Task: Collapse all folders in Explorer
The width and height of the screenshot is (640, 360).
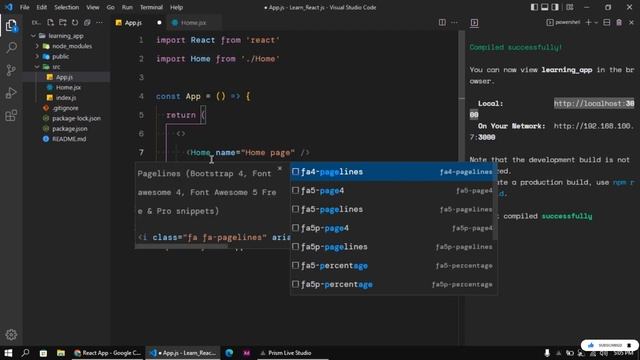Action: pos(87,22)
